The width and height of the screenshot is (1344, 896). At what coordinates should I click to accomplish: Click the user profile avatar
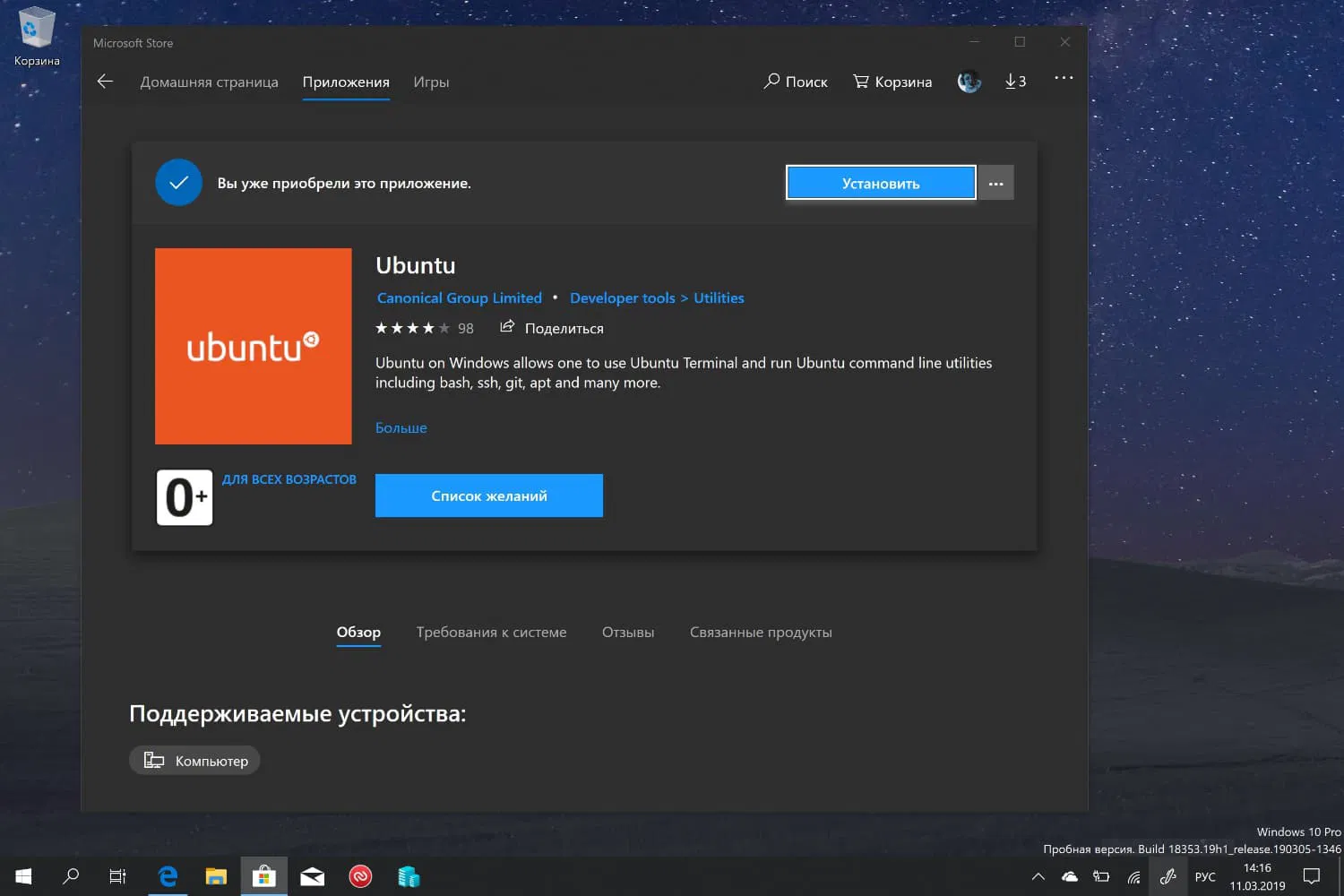click(x=969, y=81)
